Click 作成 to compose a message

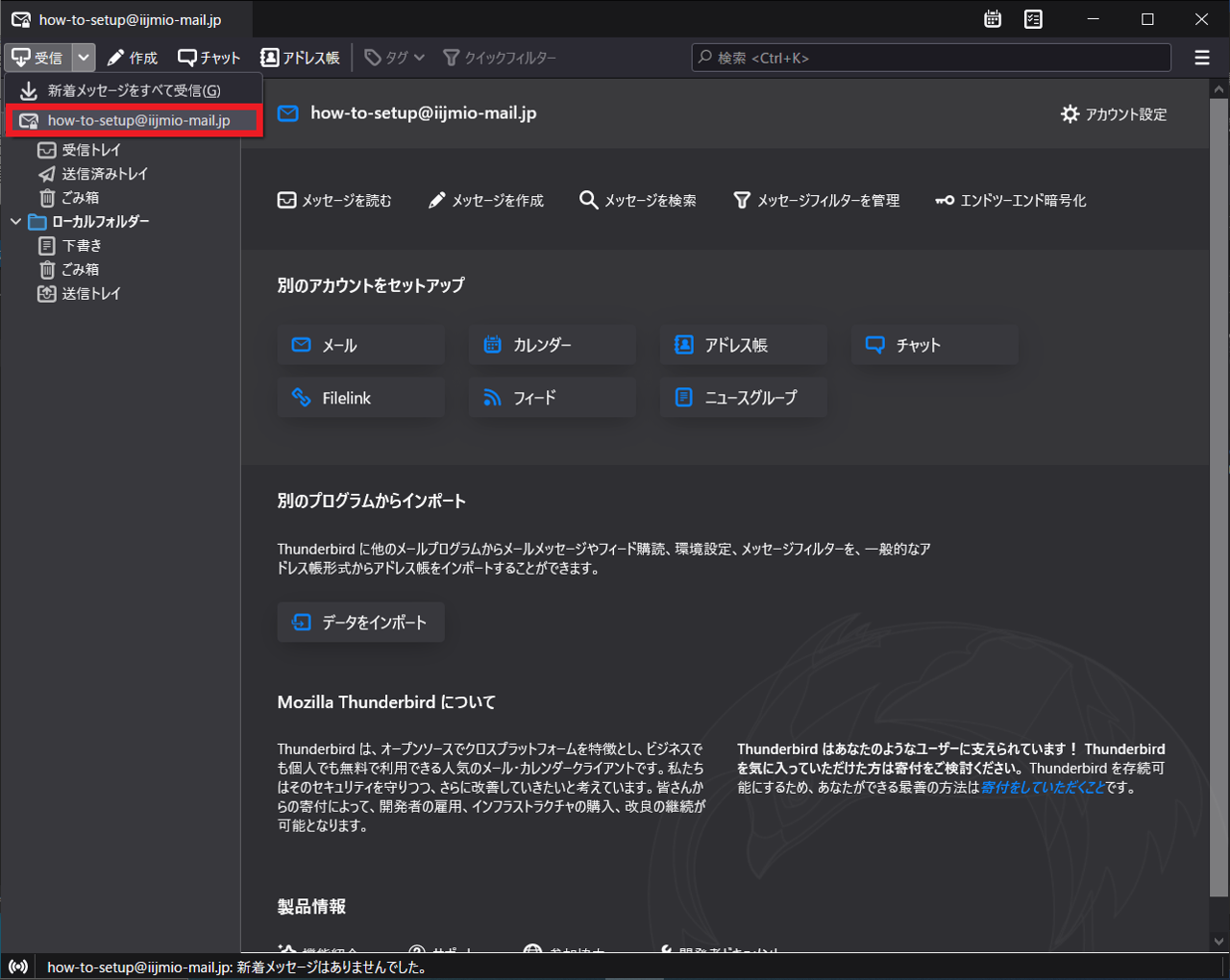tap(133, 58)
